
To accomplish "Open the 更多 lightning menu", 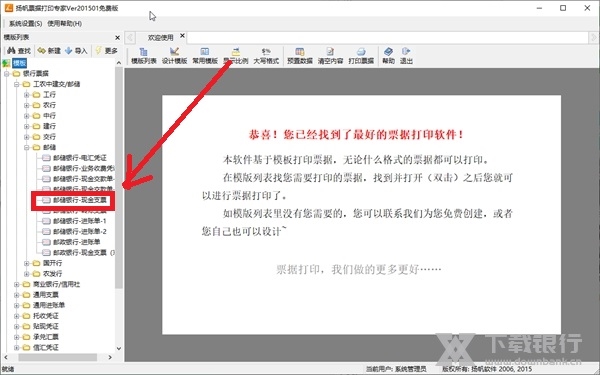I will click(106, 51).
